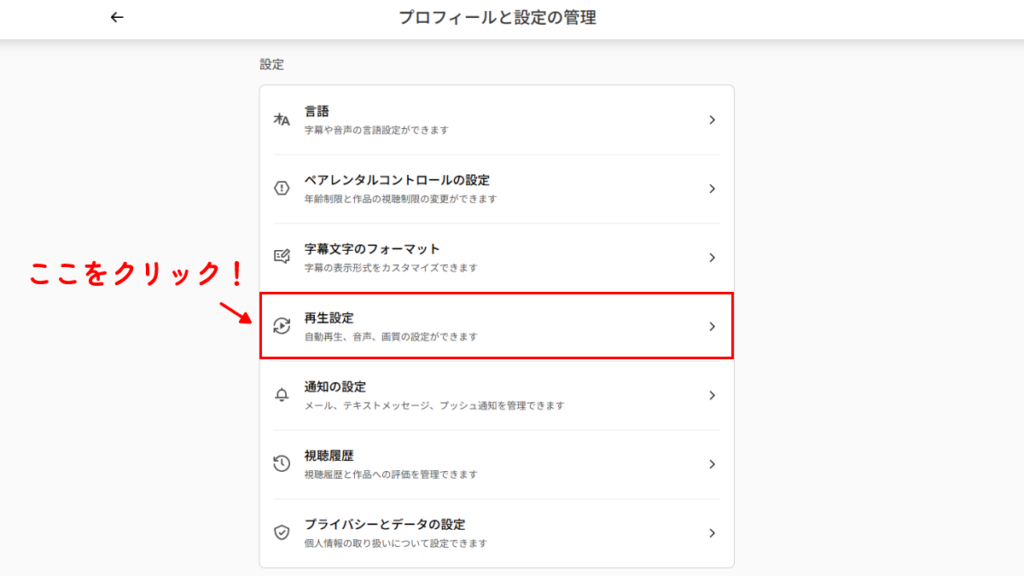Click the notification bell icon
The width and height of the screenshot is (1024, 576).
click(281, 396)
